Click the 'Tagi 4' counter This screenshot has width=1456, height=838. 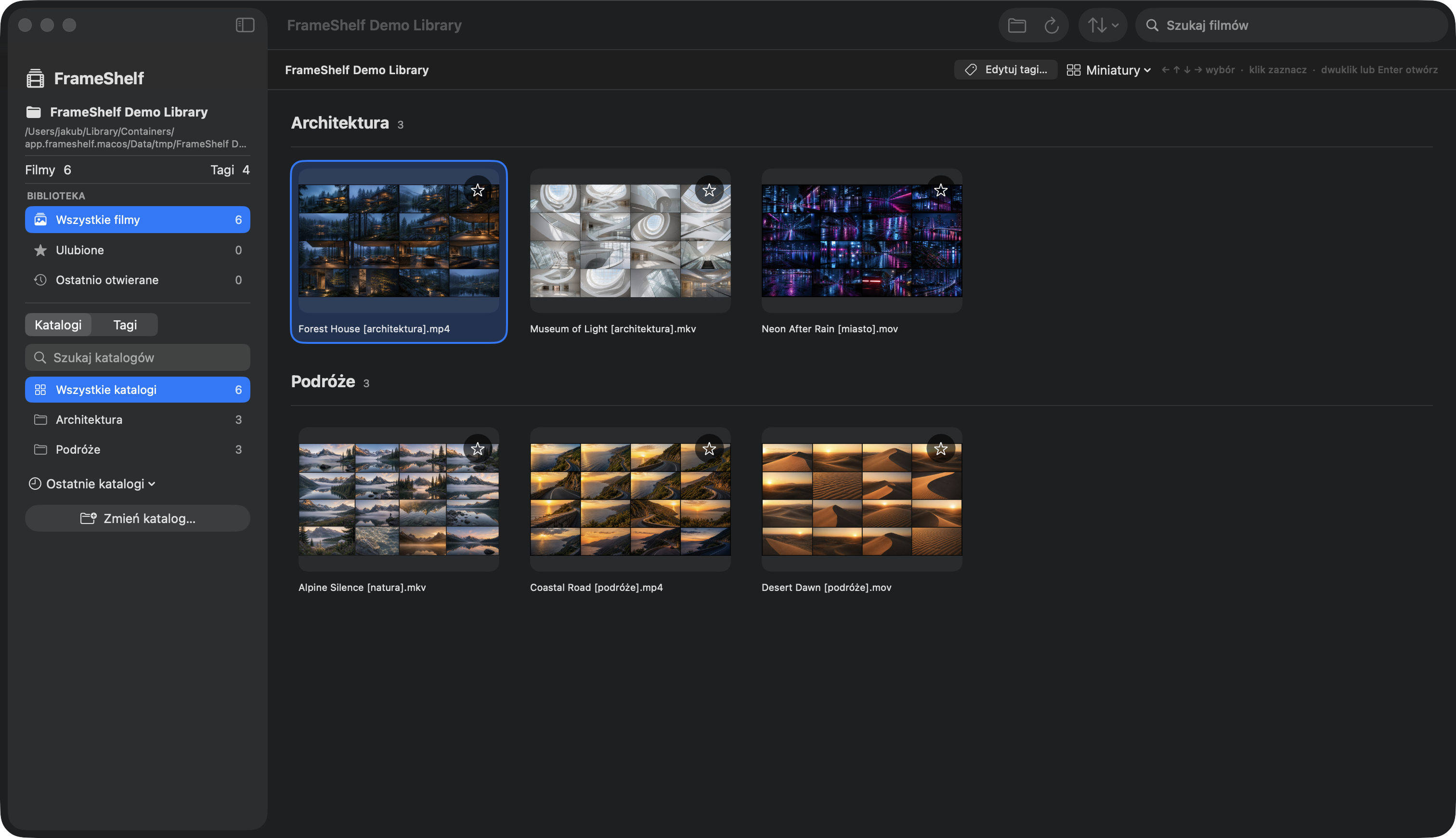pos(230,170)
